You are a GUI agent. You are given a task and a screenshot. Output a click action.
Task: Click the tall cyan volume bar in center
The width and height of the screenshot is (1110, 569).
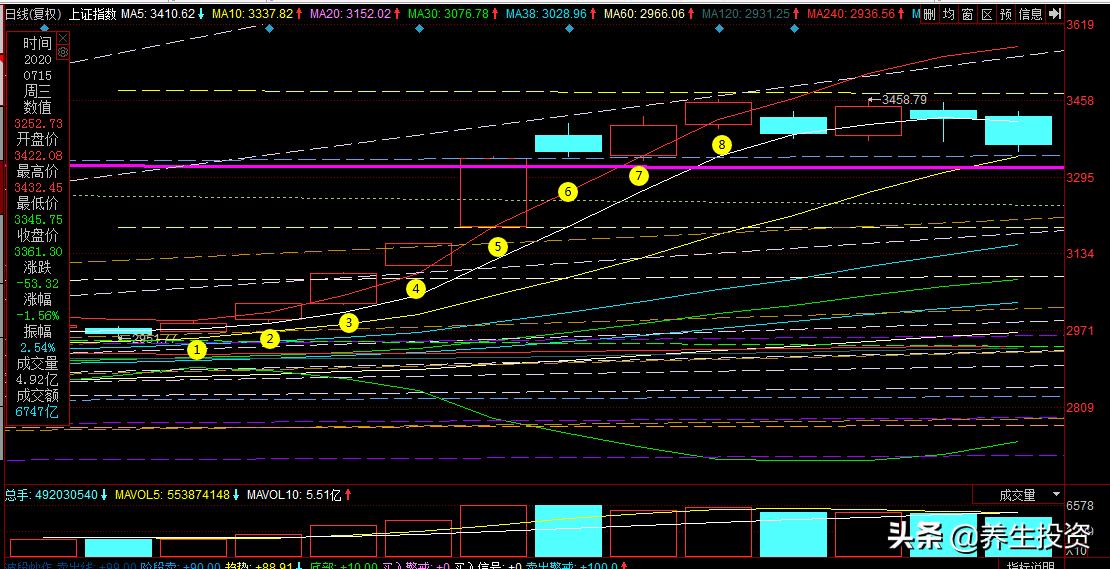tap(568, 531)
